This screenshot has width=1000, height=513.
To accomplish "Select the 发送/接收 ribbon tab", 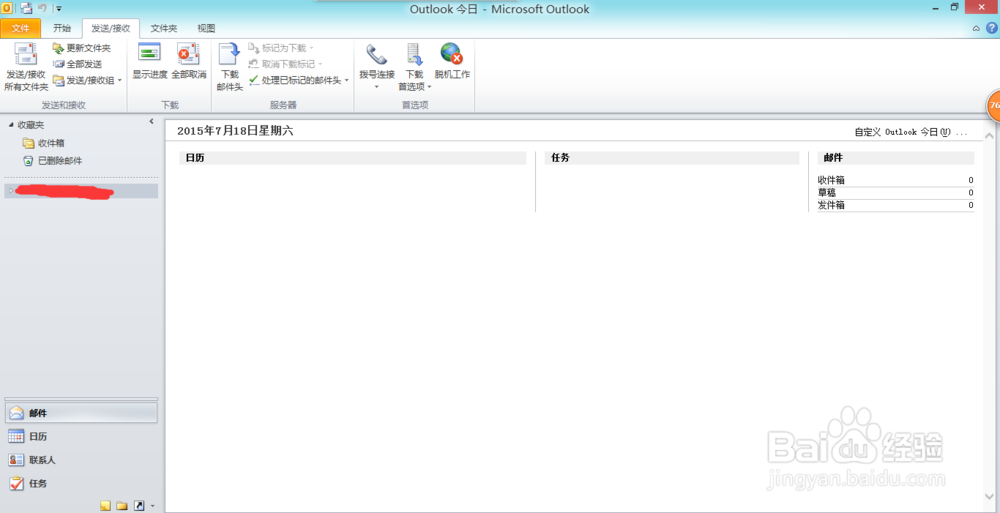I will [110, 28].
